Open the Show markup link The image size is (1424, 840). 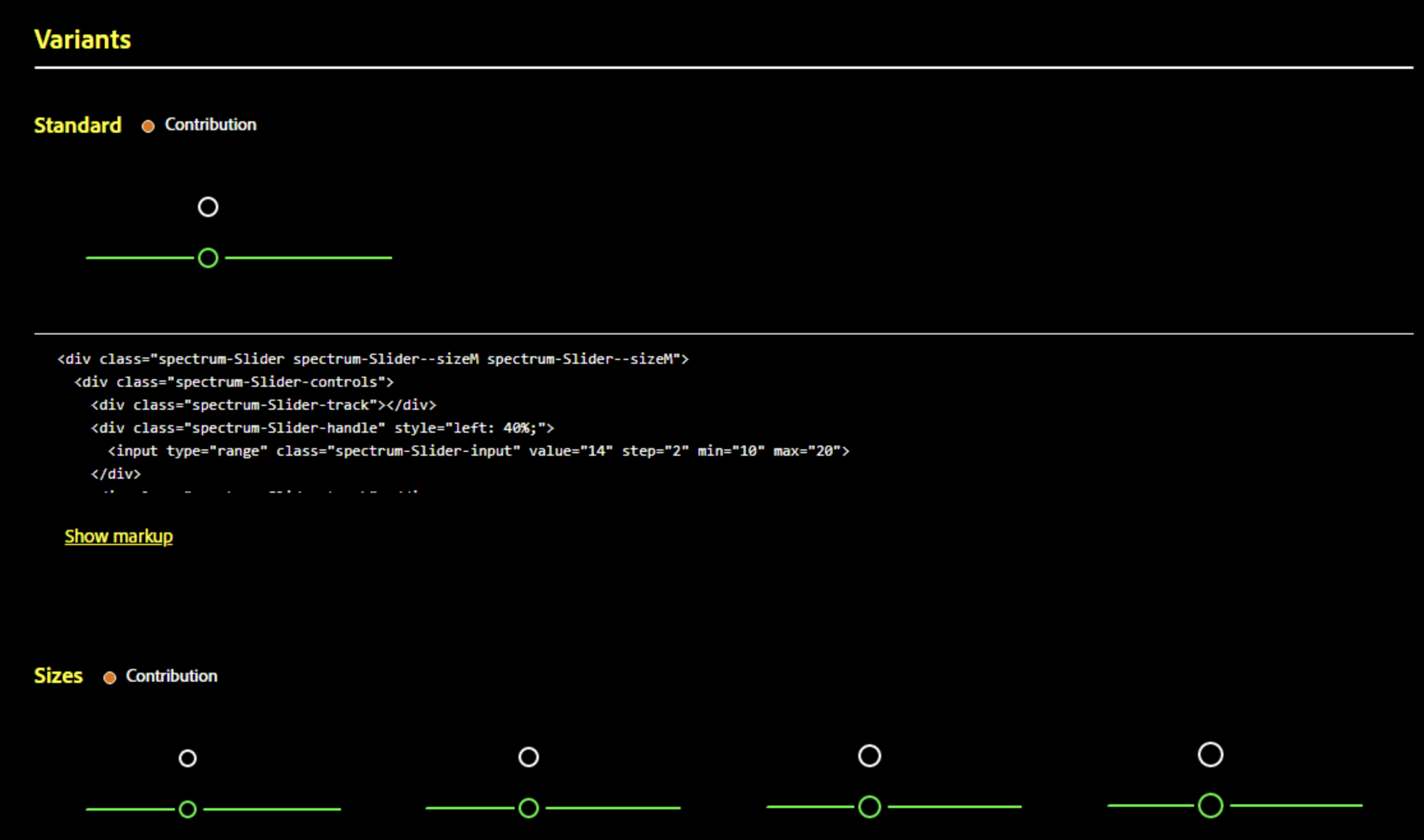119,536
